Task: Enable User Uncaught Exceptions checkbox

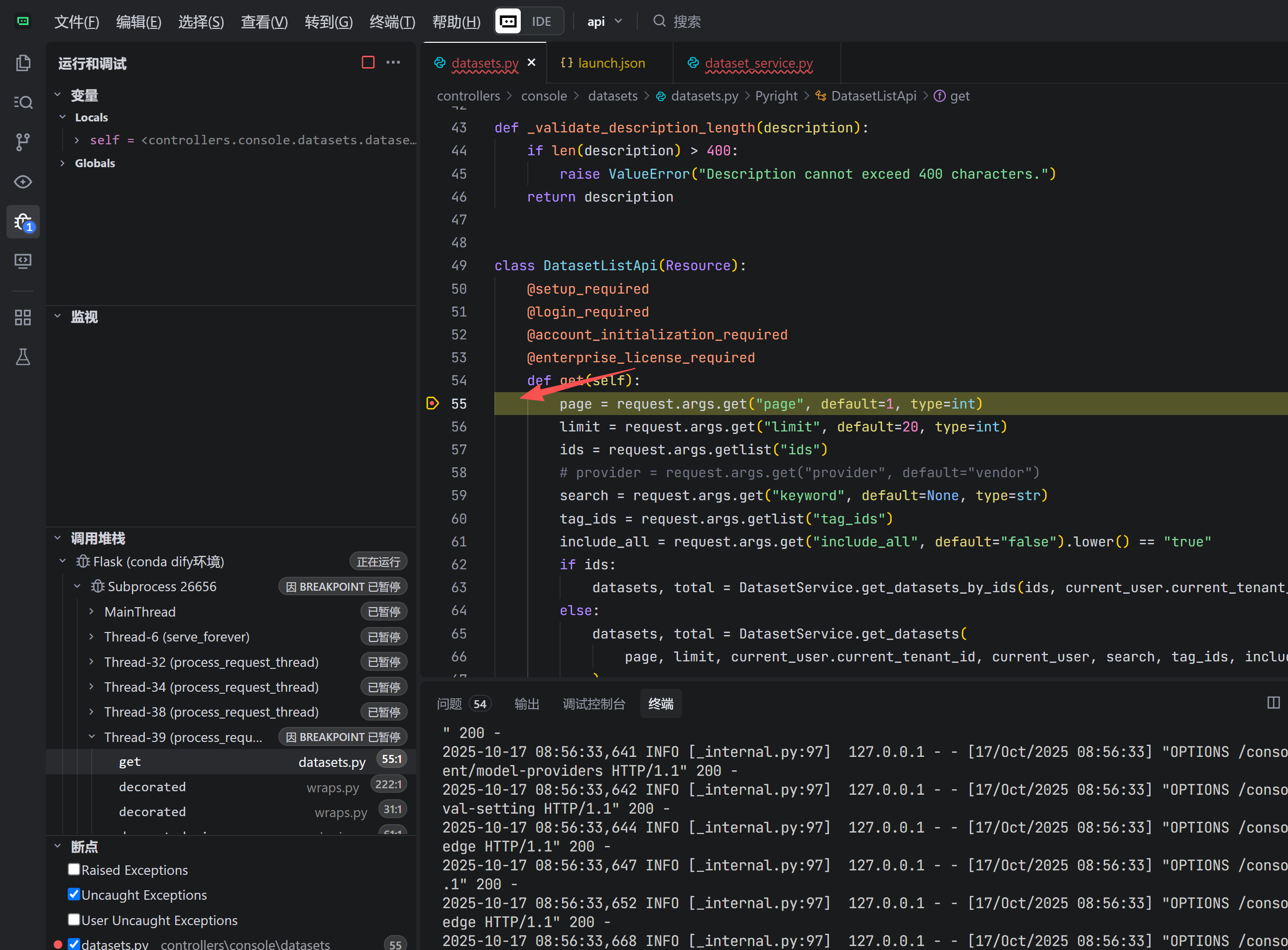Action: pyautogui.click(x=74, y=920)
